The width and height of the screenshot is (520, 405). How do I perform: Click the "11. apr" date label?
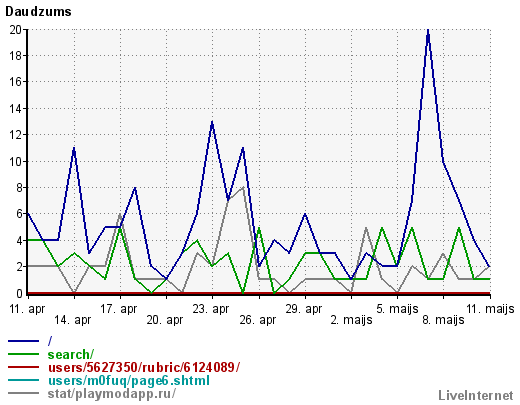(x=27, y=309)
